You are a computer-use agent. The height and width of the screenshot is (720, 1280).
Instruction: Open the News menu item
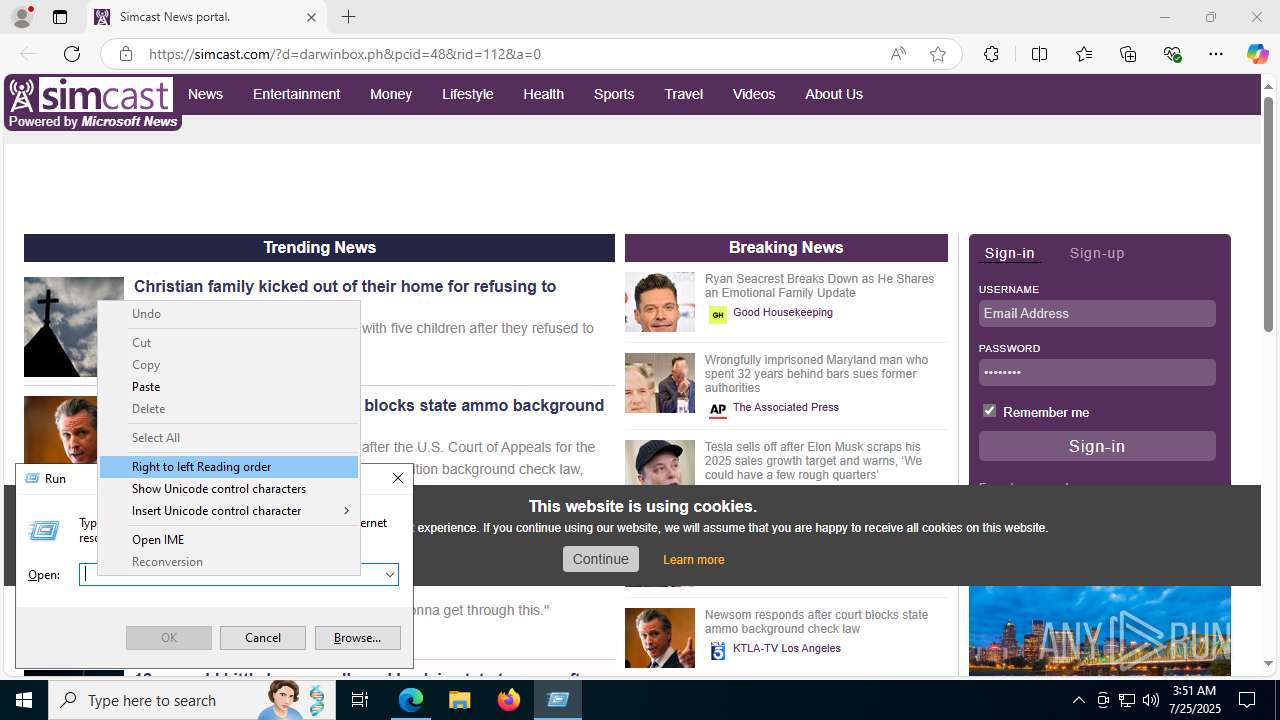(205, 94)
